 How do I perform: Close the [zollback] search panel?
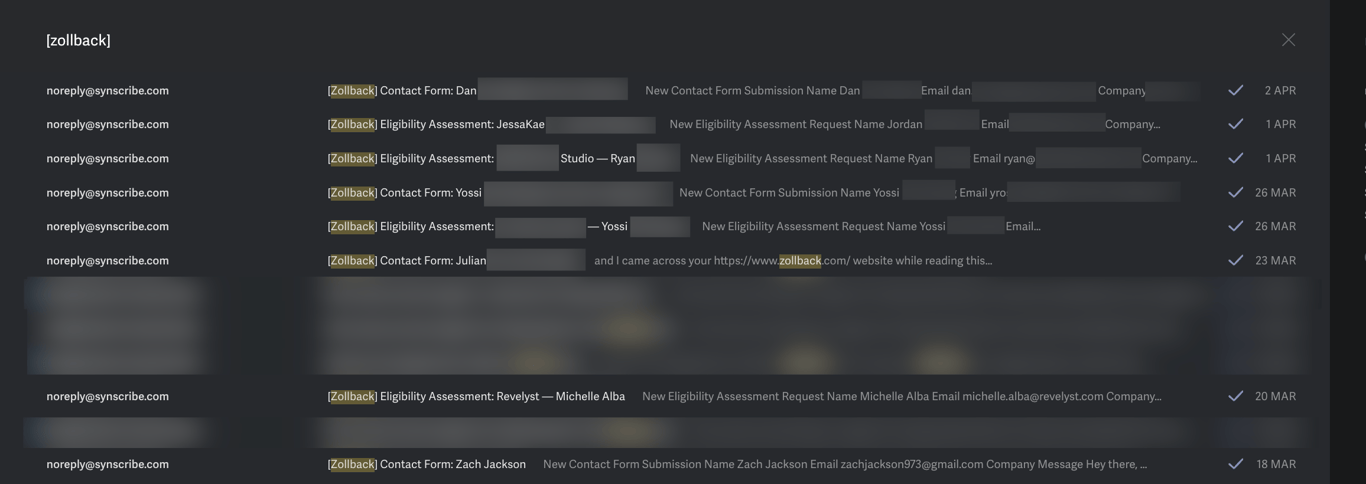point(1288,40)
